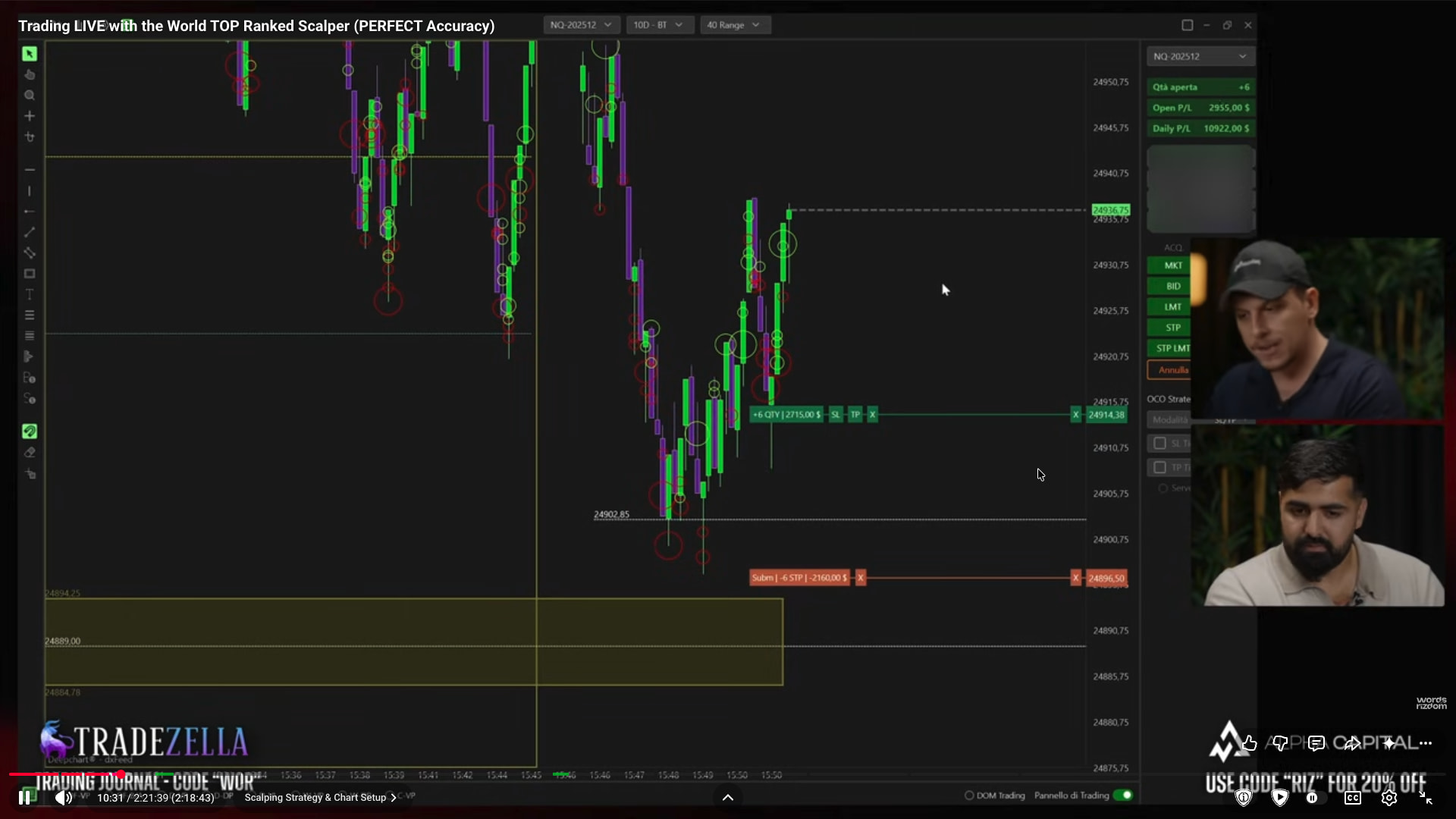1456x819 pixels.
Task: Cancel the Subm -6 STP order with X
Action: pos(861,578)
